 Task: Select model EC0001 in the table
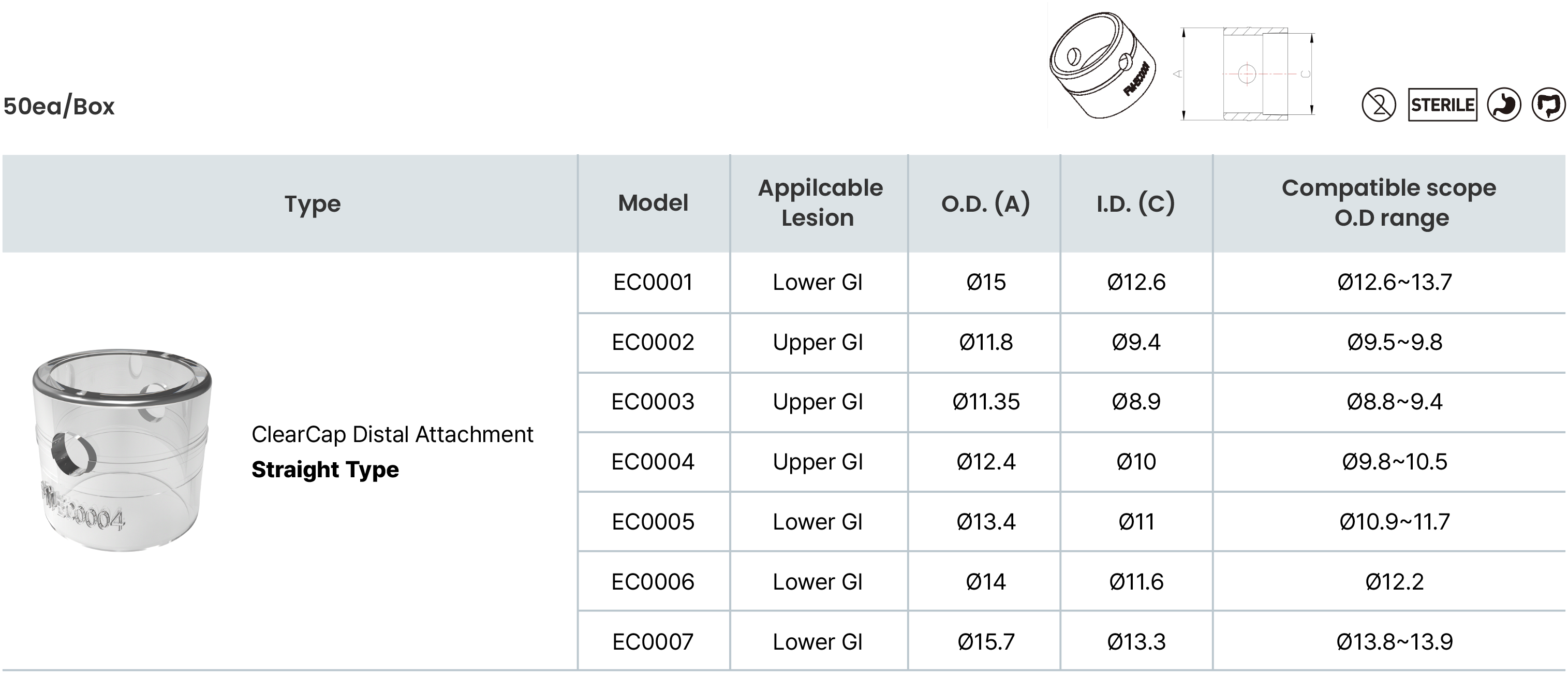653,283
